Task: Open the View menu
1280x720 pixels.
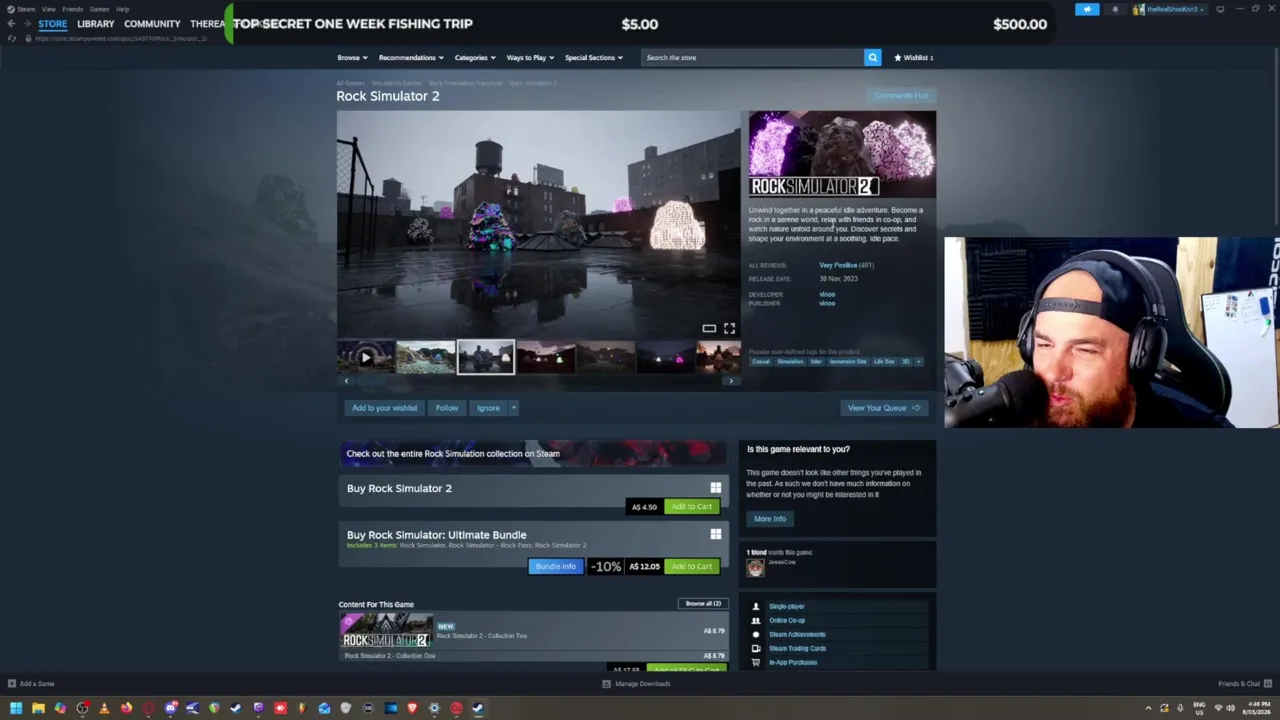Action: (48, 9)
